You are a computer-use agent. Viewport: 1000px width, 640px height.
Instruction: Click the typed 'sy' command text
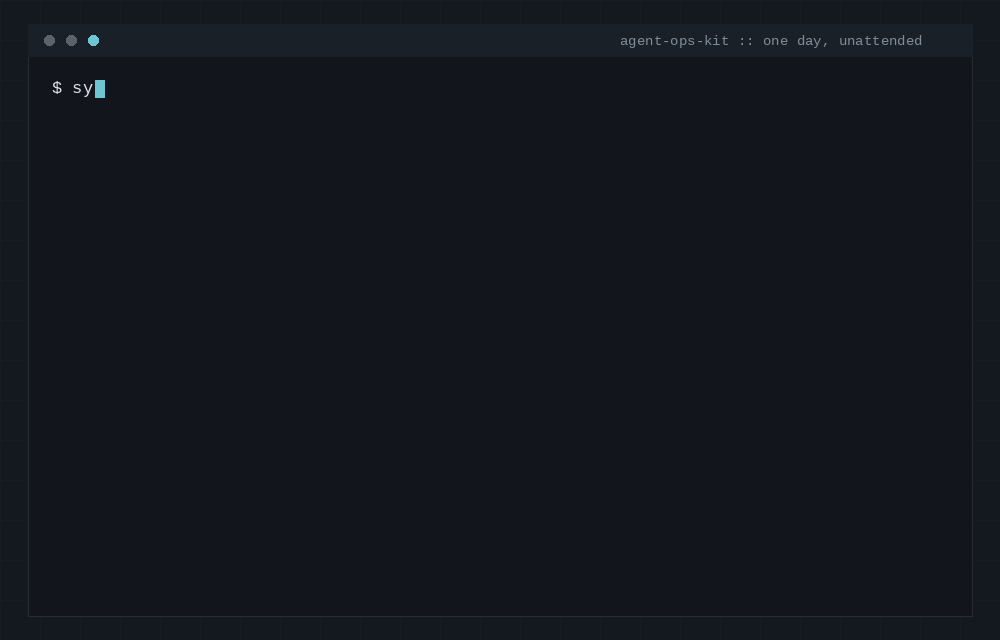pyautogui.click(x=83, y=89)
